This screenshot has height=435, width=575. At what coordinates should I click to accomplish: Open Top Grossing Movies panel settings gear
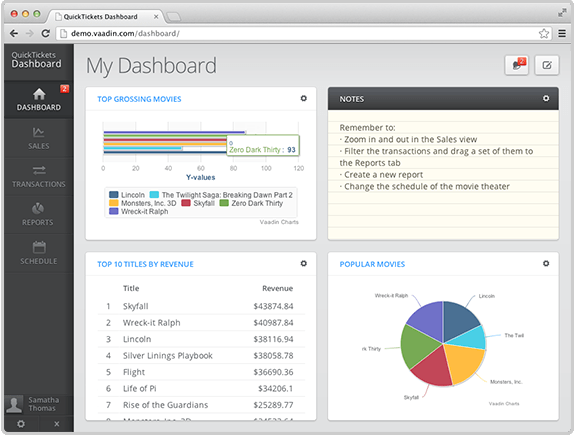tap(304, 98)
